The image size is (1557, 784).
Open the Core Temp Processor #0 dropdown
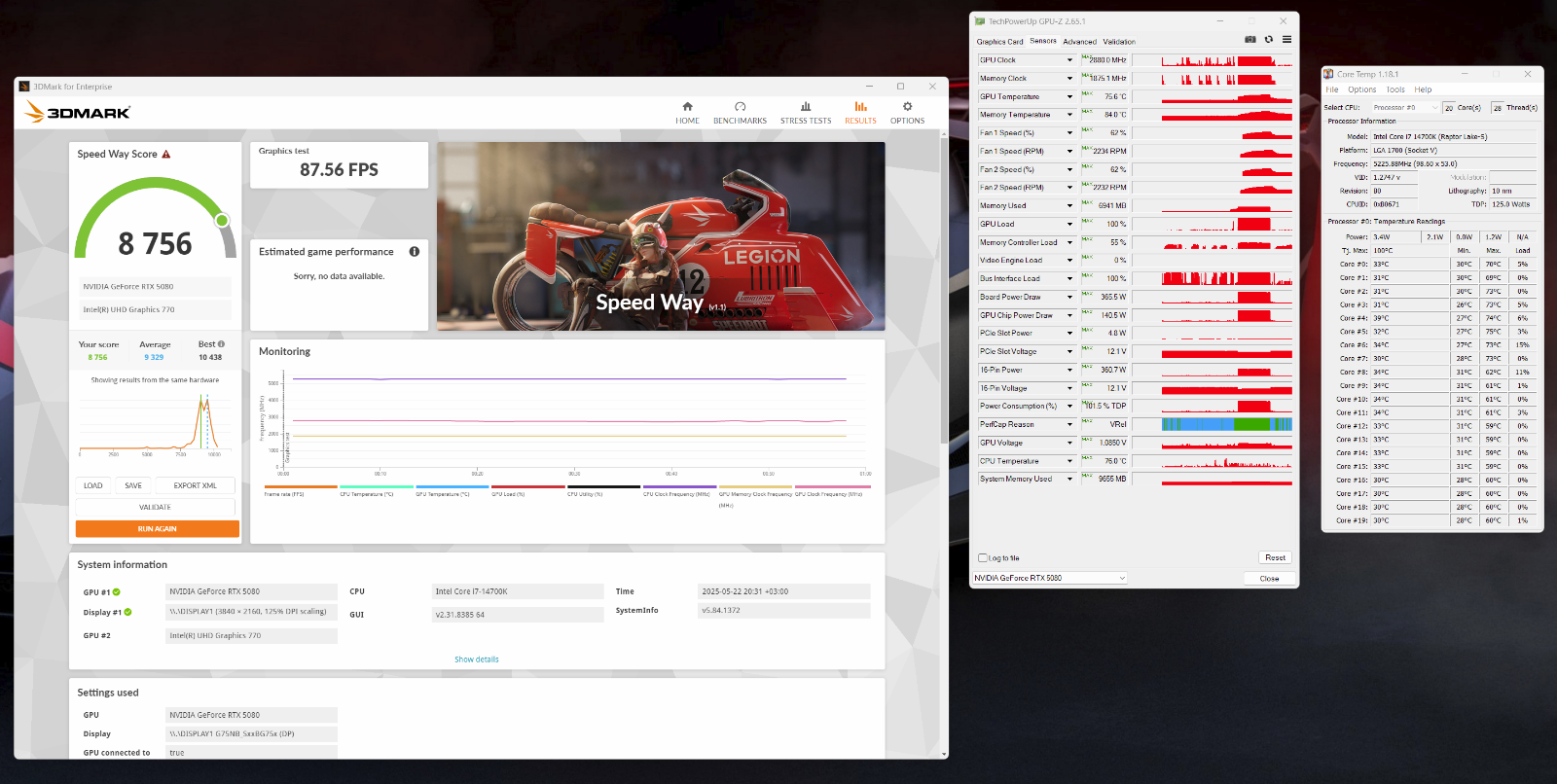click(x=1405, y=108)
